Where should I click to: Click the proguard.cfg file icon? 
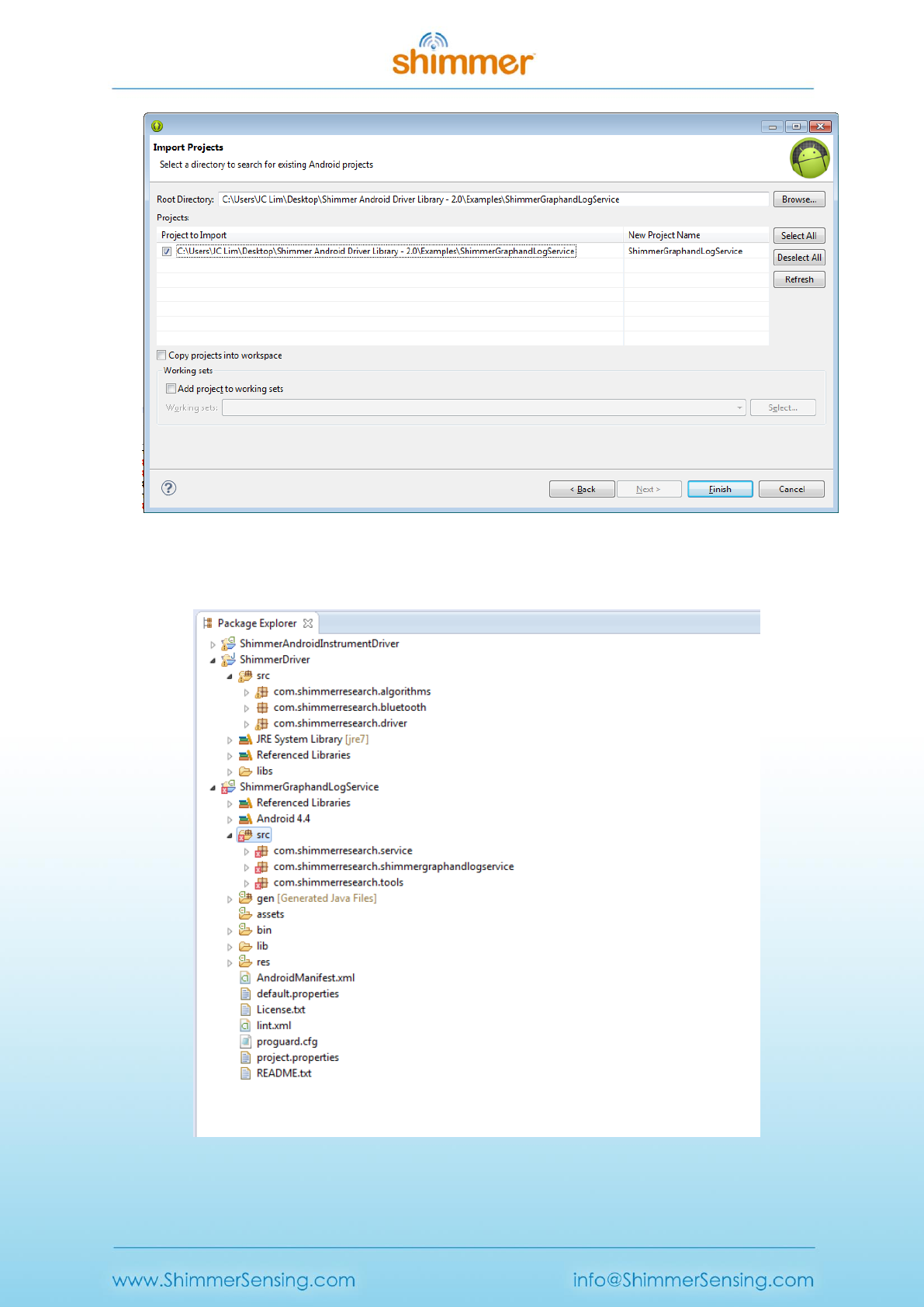pos(245,1042)
